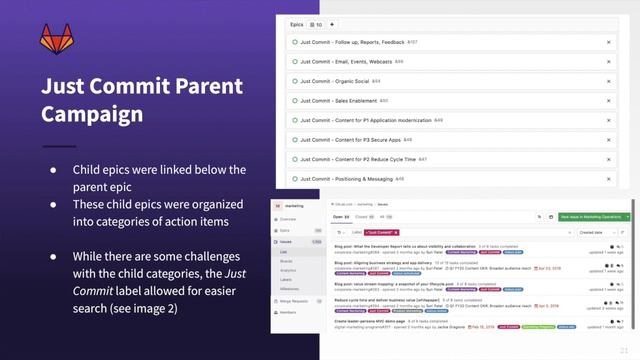Viewport: 640px width, 360px height.
Task: Open the Content for P1 Application modernization epic
Action: coord(366,120)
